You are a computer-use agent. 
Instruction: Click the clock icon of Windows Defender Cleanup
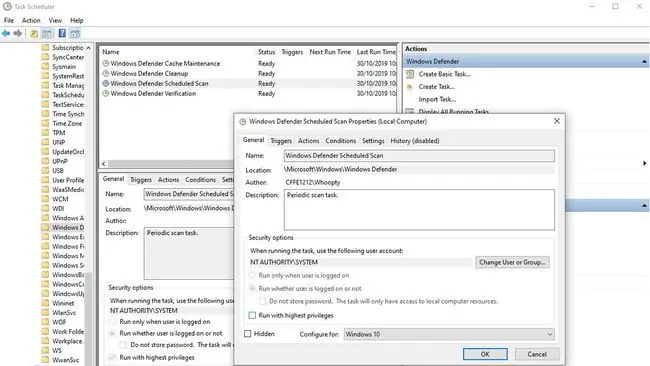click(106, 73)
